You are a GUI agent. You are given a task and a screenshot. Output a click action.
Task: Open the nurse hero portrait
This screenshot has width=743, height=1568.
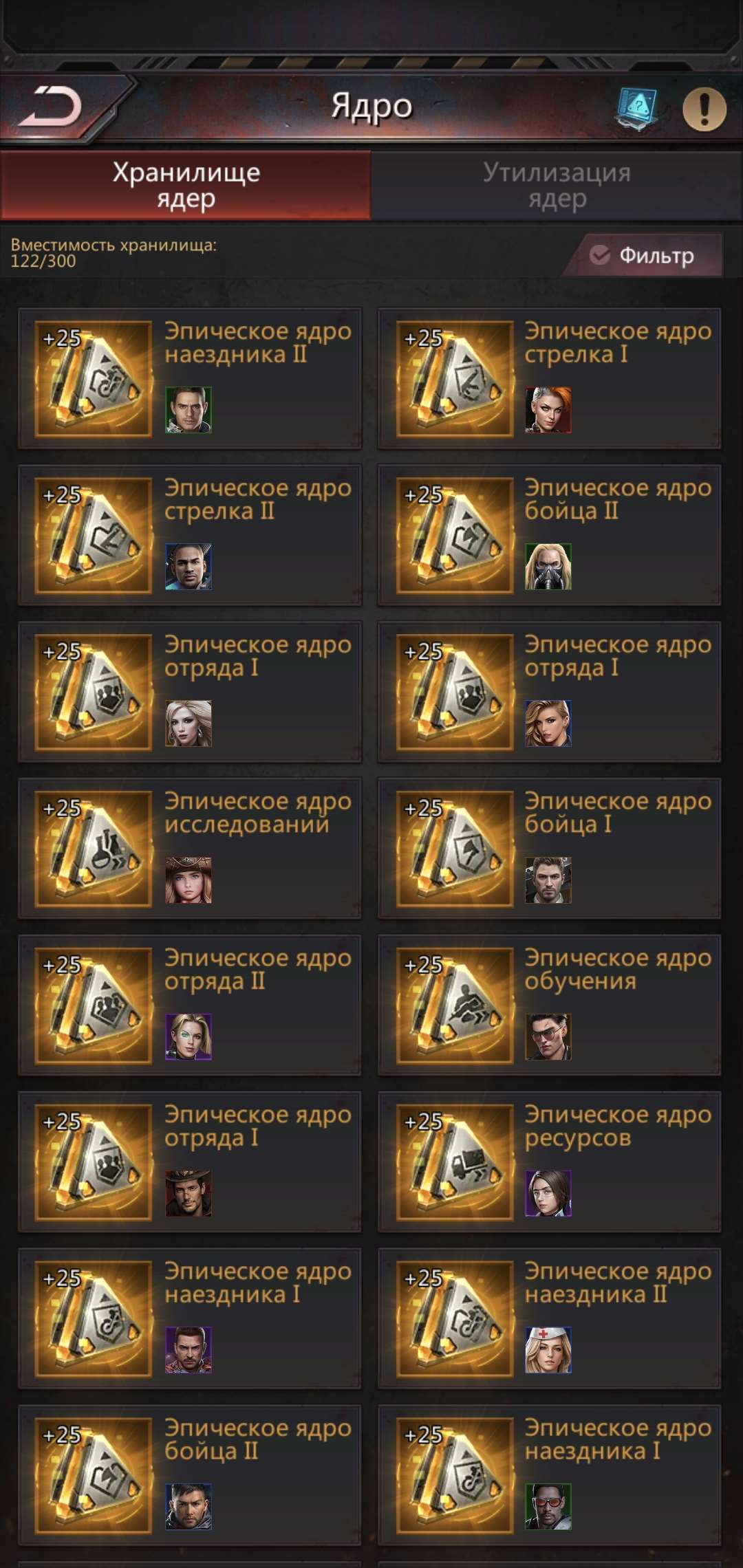pyautogui.click(x=548, y=1349)
